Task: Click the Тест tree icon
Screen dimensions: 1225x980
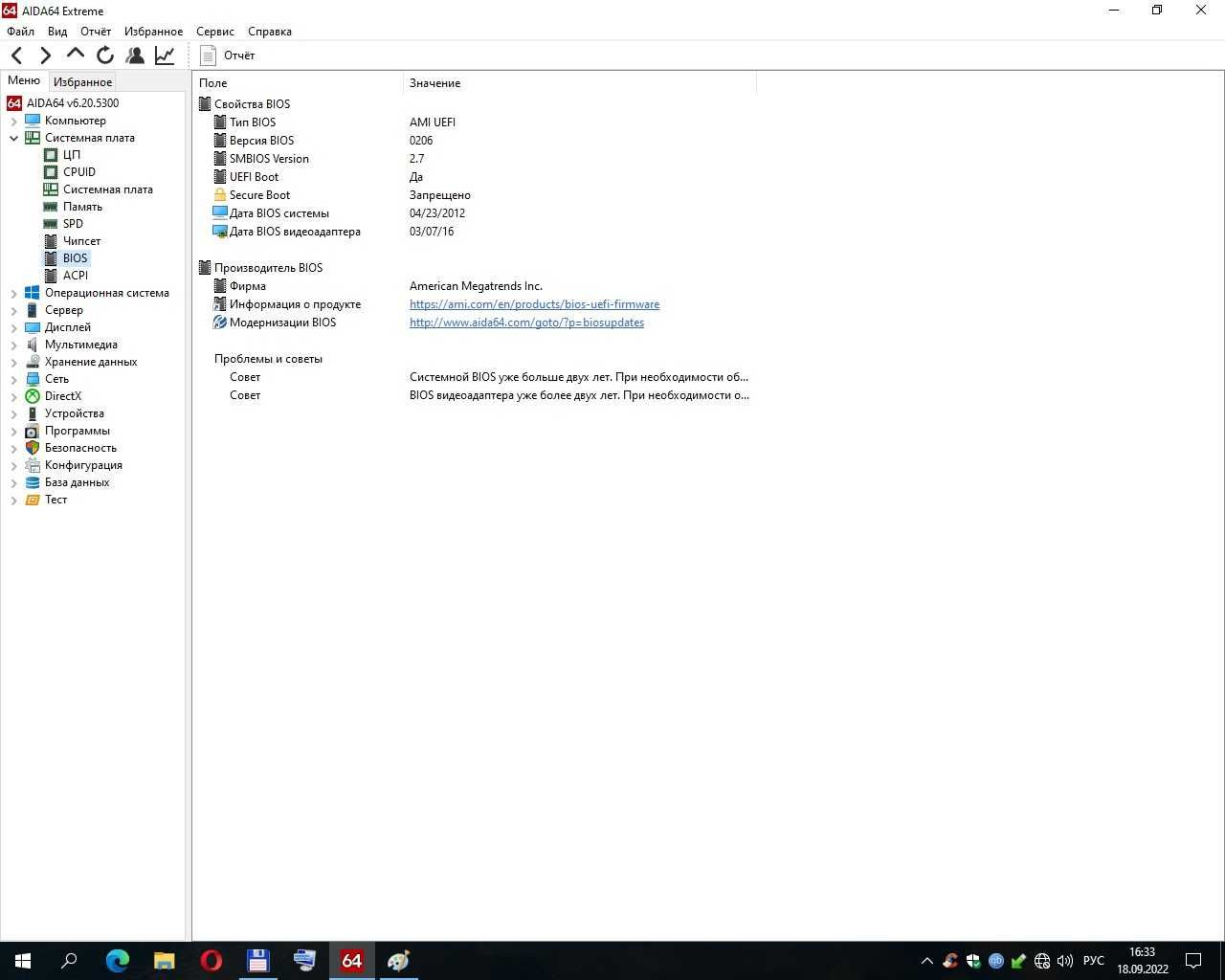Action: (x=33, y=500)
